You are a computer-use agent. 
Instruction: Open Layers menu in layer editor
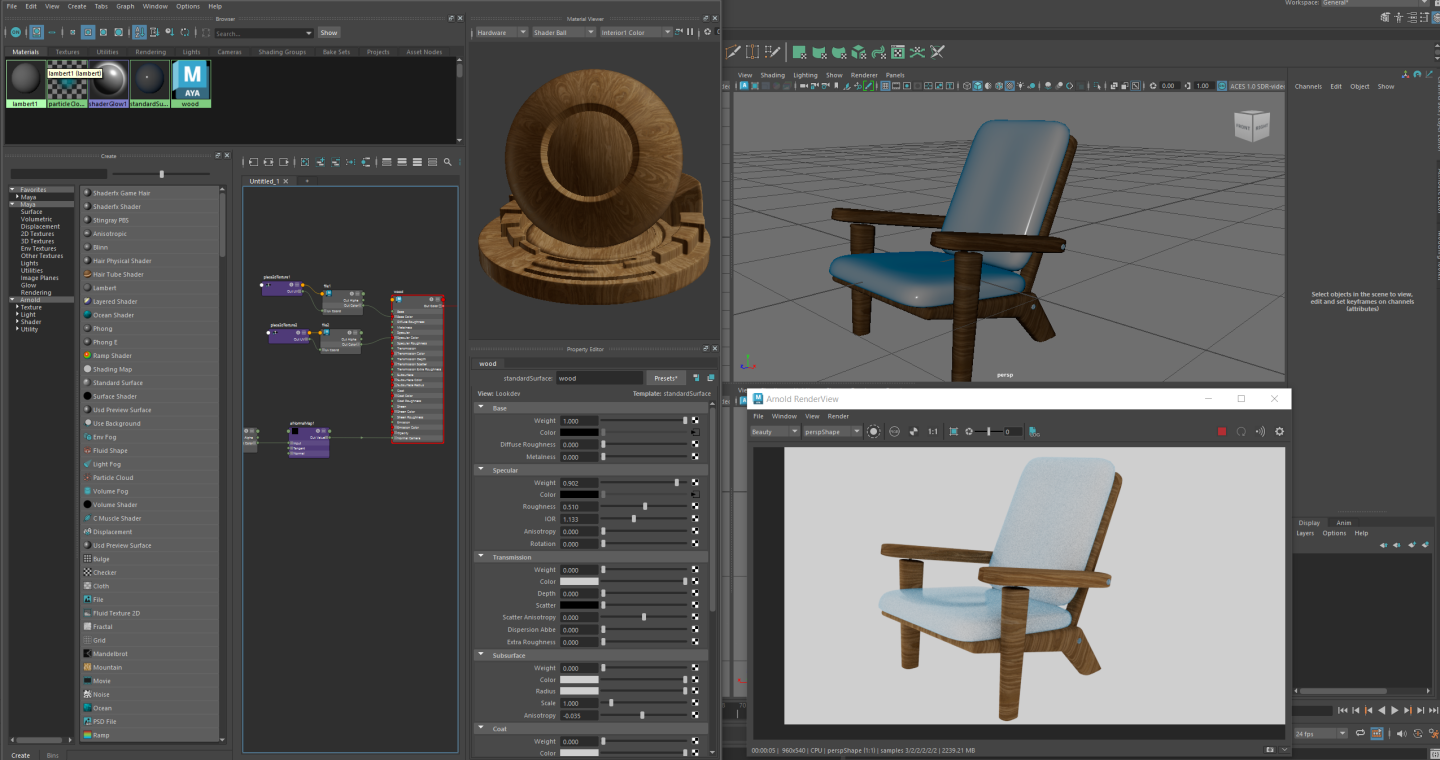(1305, 533)
